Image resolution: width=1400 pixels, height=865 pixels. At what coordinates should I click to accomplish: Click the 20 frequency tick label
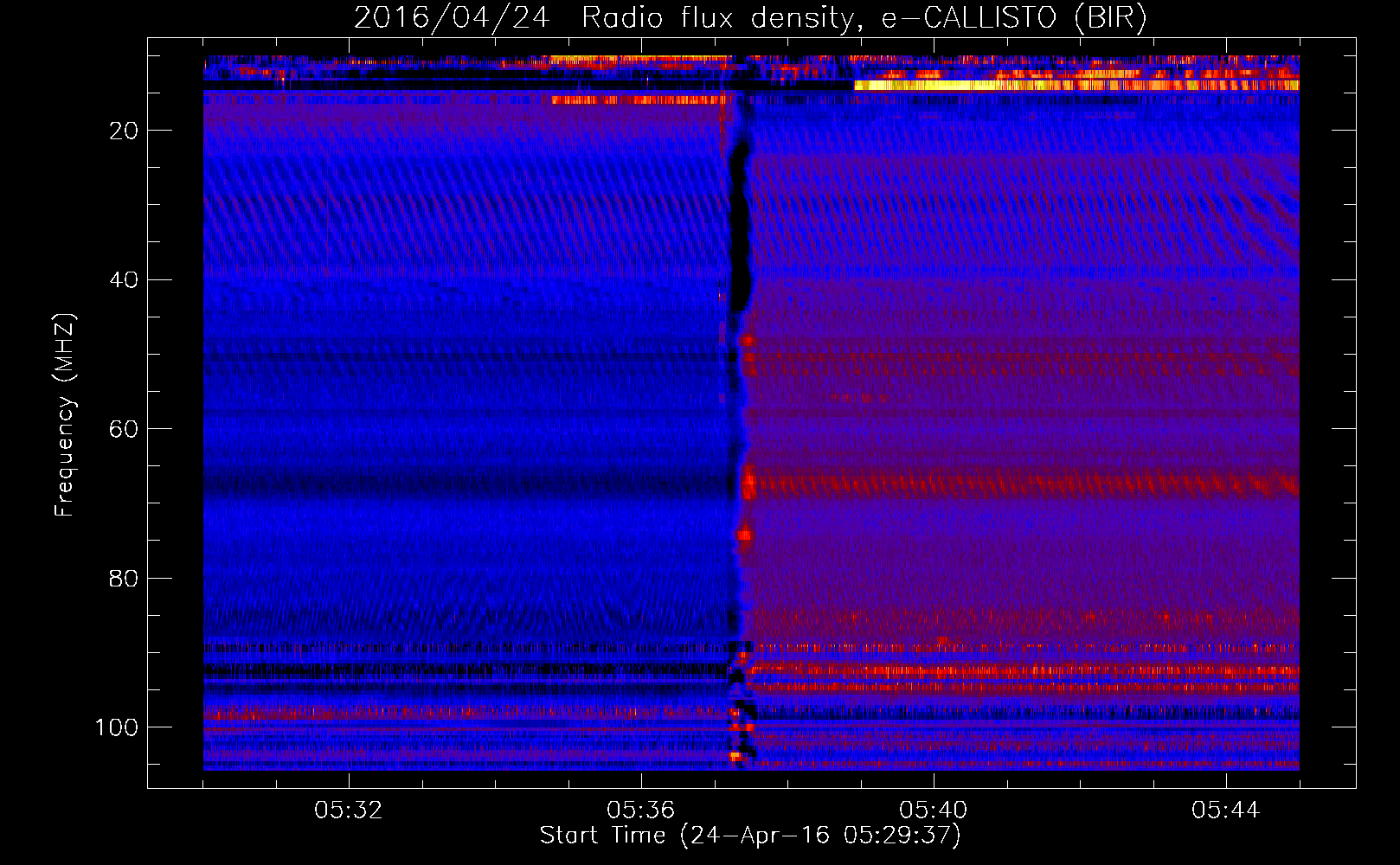tap(125, 131)
